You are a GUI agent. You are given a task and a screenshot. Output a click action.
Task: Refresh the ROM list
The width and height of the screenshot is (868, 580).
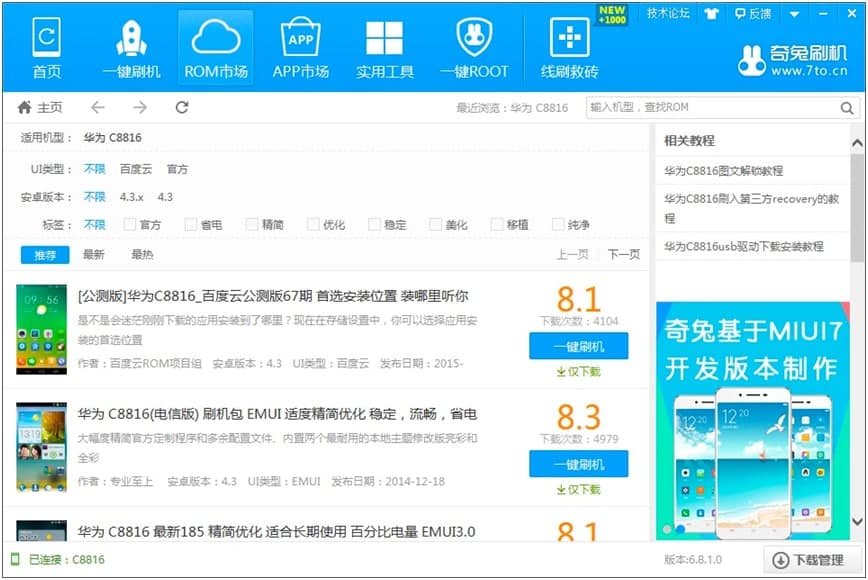tap(182, 107)
